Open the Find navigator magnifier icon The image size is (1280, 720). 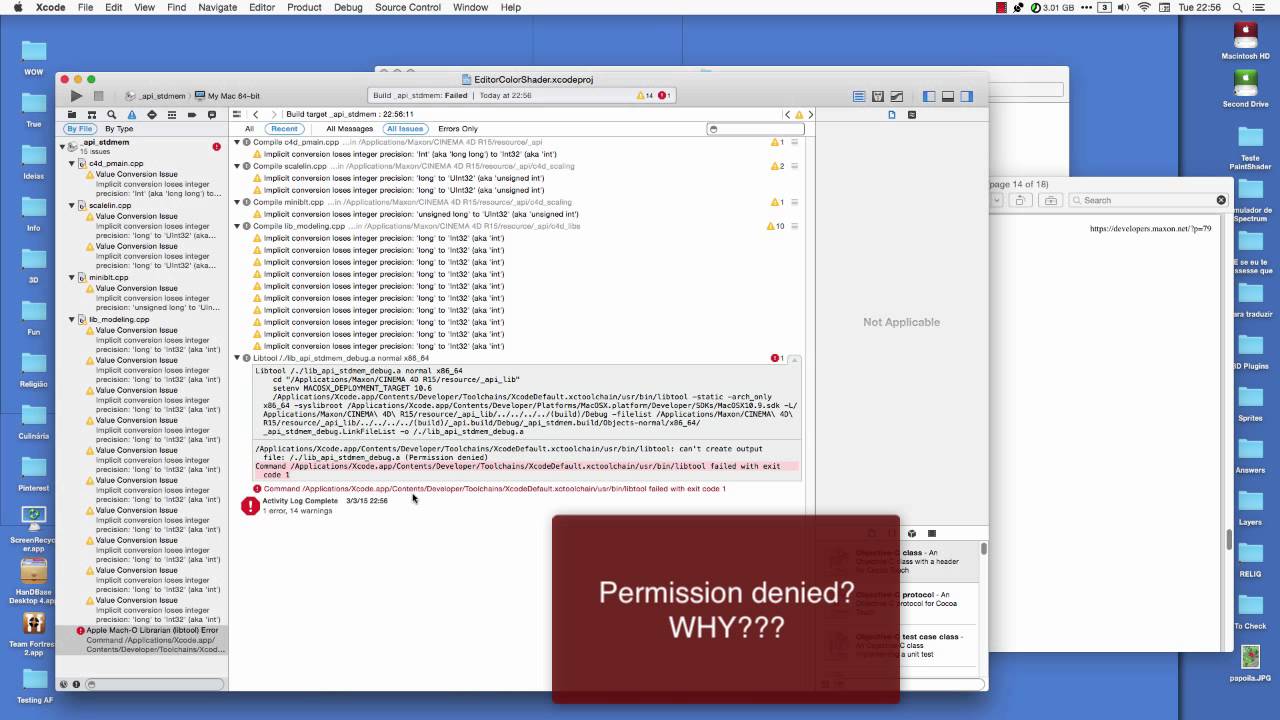[111, 115]
